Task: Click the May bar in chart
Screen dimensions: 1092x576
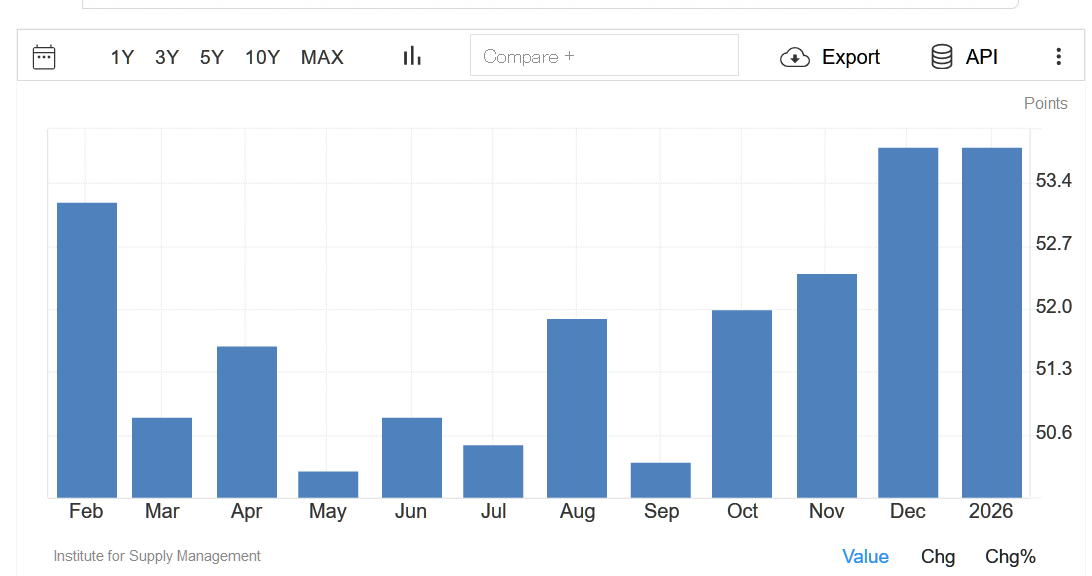Action: [x=328, y=484]
